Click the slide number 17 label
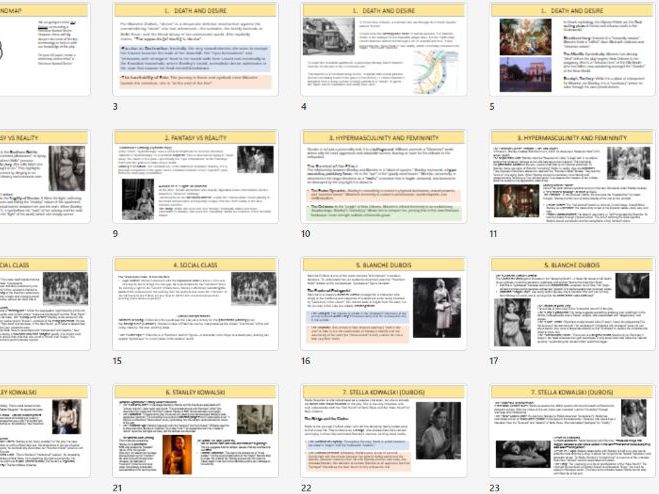This screenshot has height=494, width=659. [493, 358]
